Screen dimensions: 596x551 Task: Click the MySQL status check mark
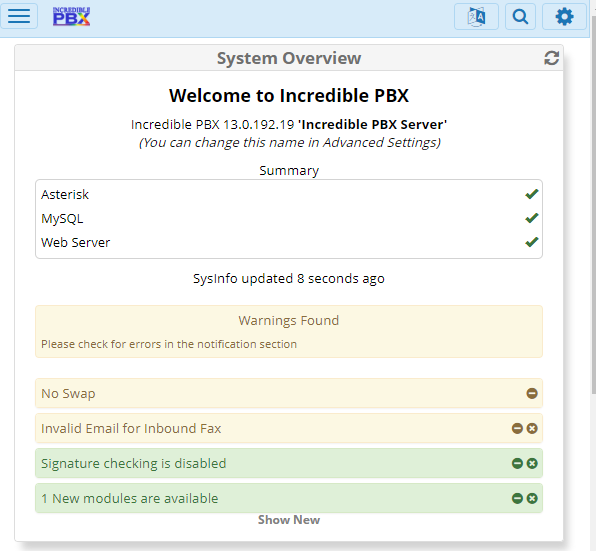[x=531, y=218]
